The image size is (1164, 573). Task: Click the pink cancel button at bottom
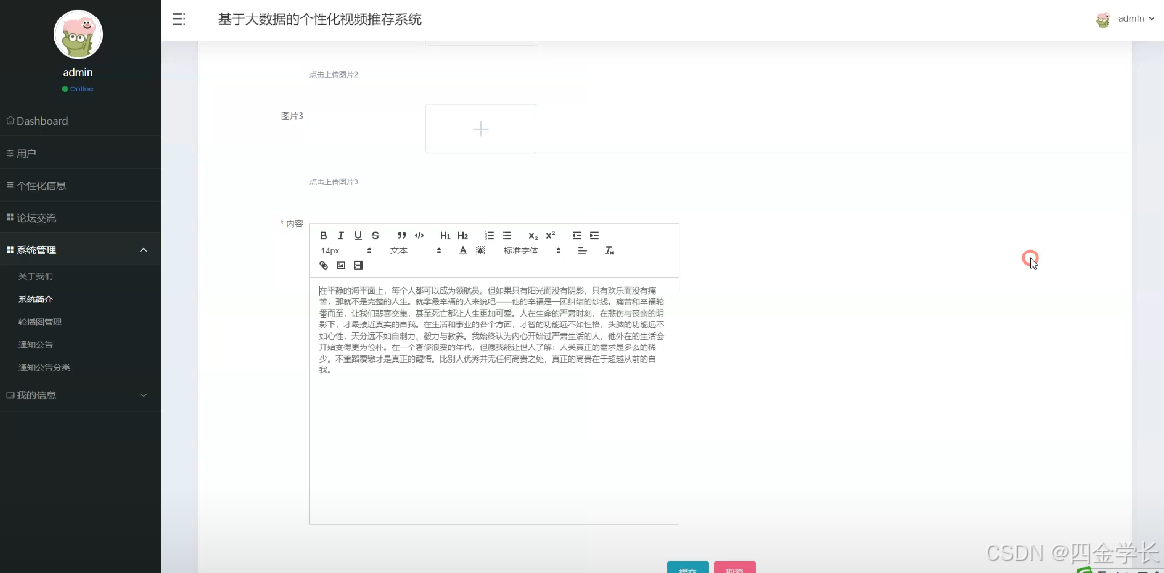(735, 567)
